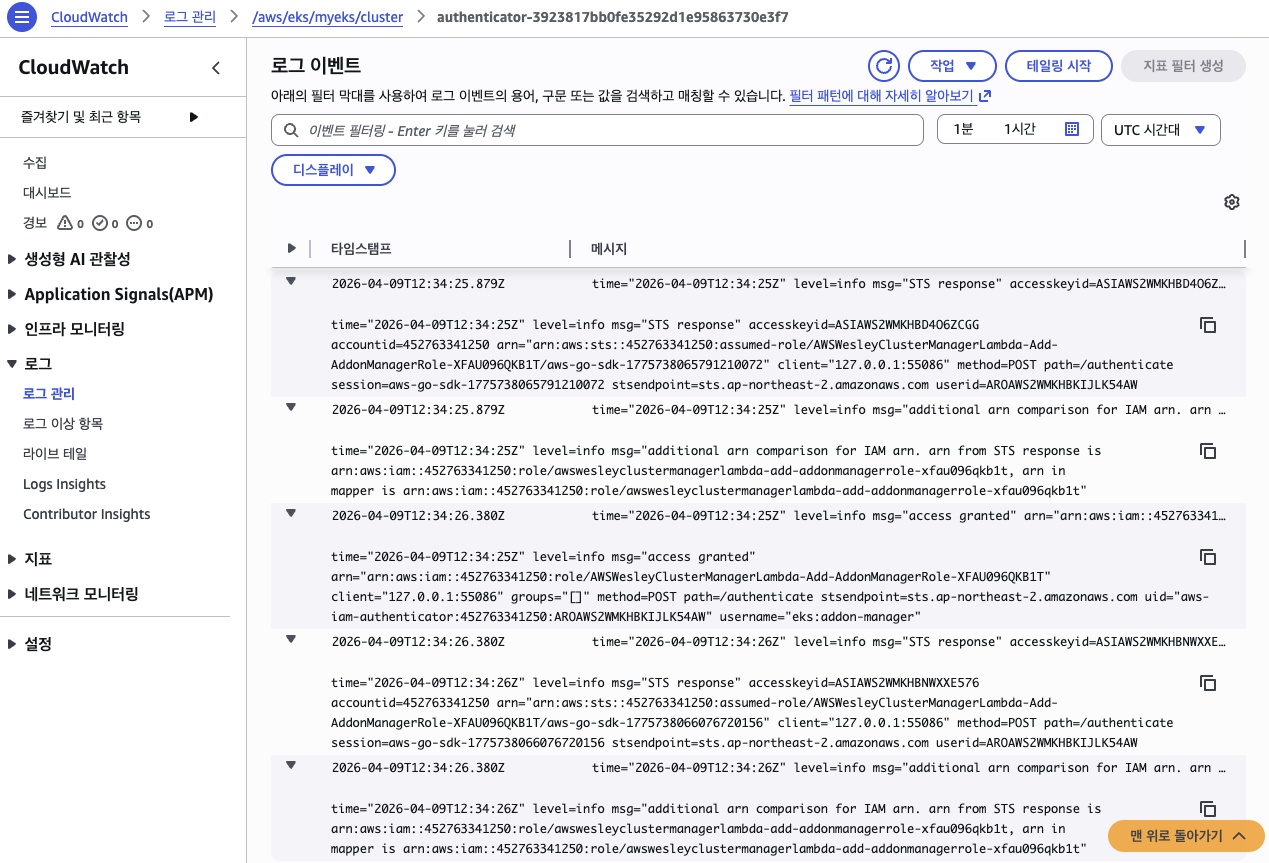
Task: Copy the access granted log entry
Action: [1208, 557]
